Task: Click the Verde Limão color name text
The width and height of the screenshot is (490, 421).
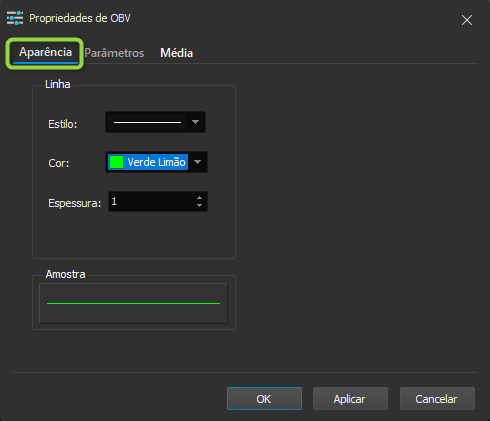Action: tap(156, 162)
